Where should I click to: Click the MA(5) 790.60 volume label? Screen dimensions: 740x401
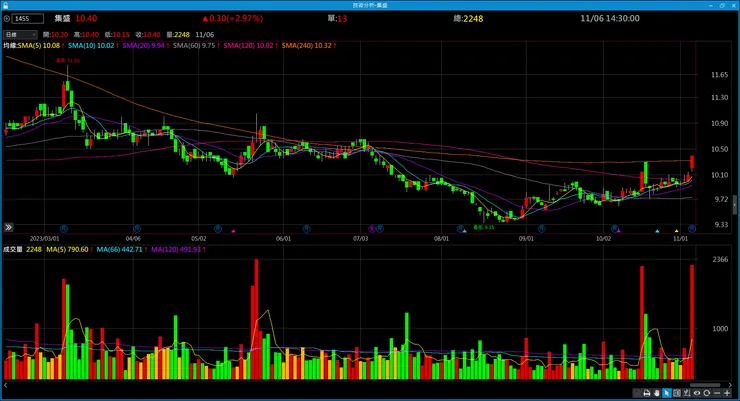click(67, 250)
